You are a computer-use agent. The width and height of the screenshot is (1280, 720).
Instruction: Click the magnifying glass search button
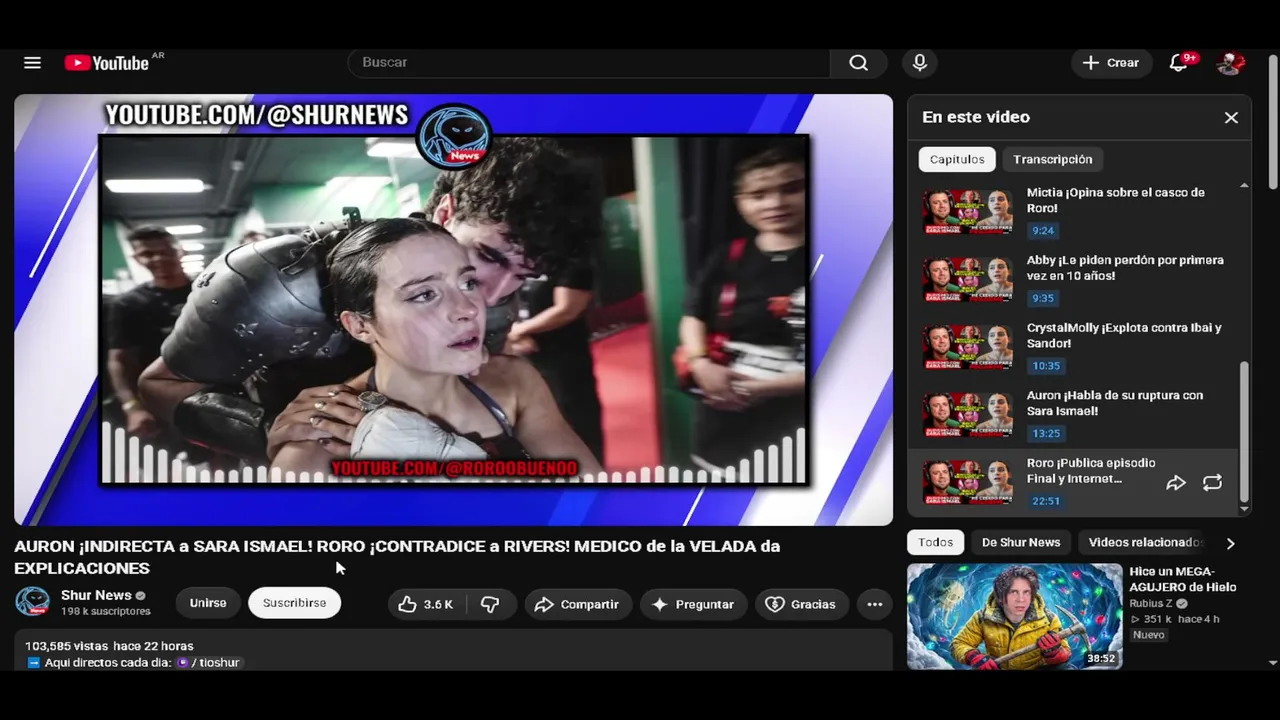(x=858, y=62)
